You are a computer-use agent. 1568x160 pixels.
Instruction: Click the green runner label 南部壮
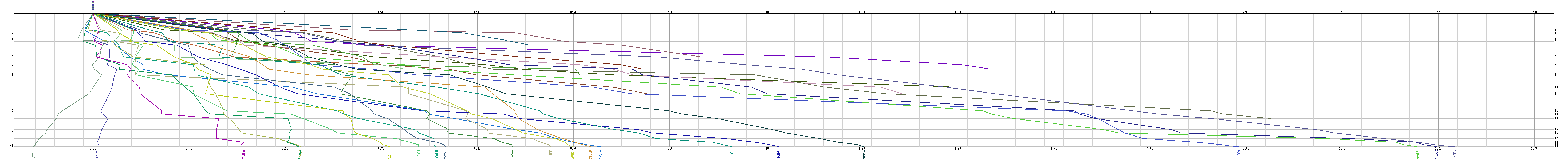pos(1417,154)
